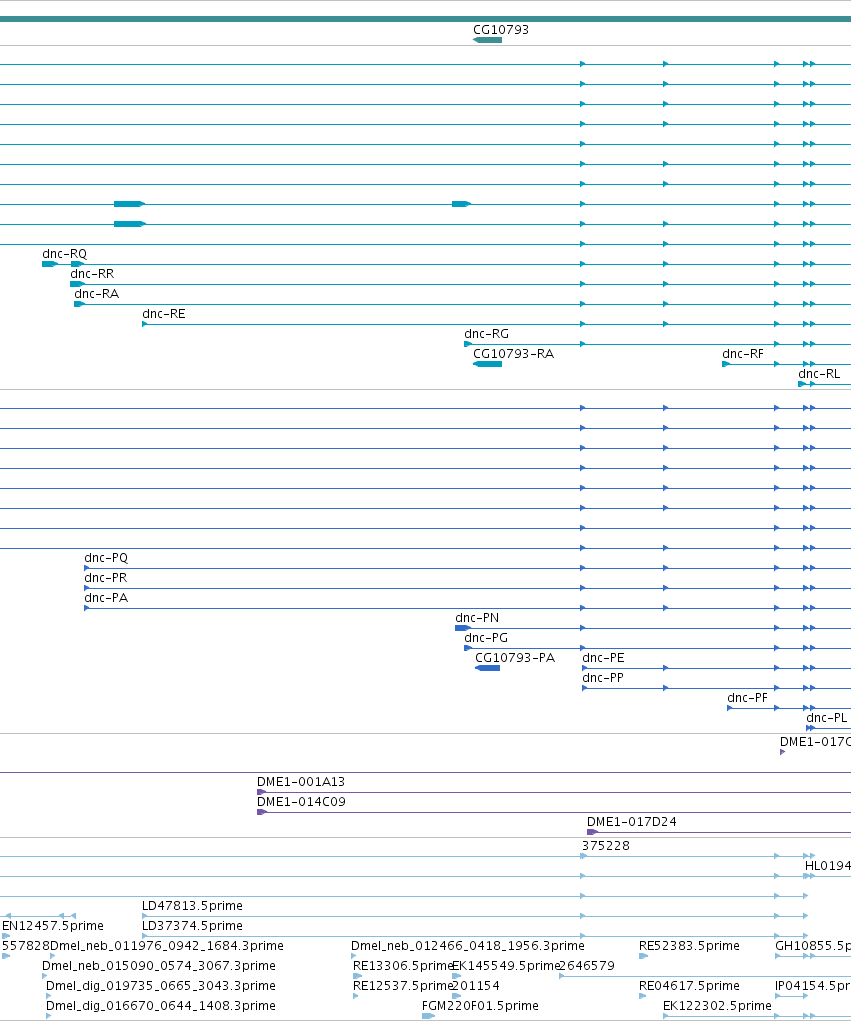Image resolution: width=851 pixels, height=1021 pixels.
Task: Select the dnc-RQ first exon glyph
Action: pyautogui.click(x=49, y=264)
